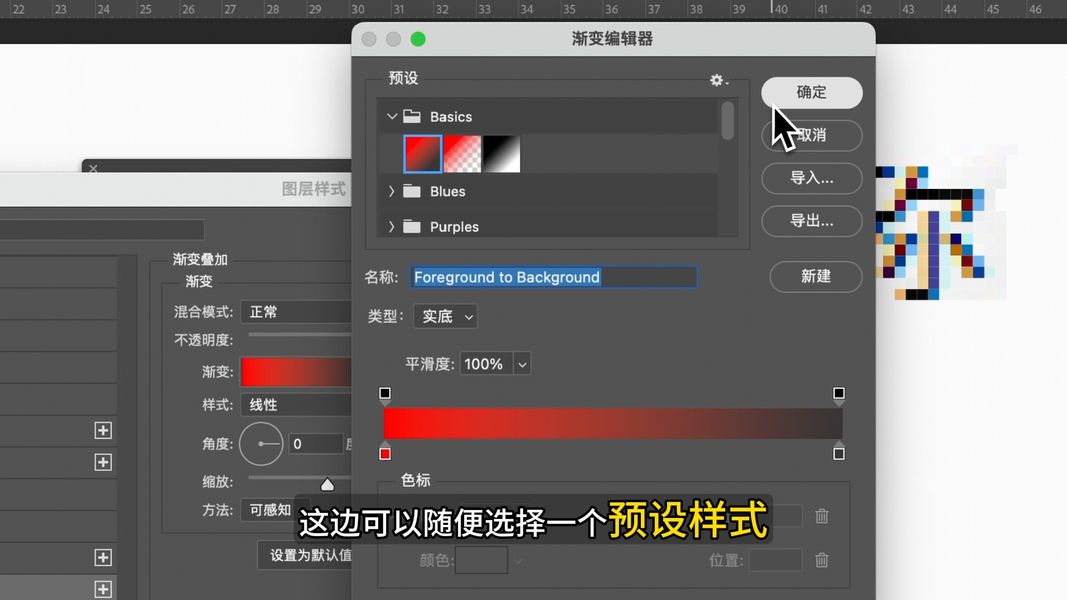The height and width of the screenshot is (600, 1067).
Task: Click the green zoom button of the gradient editor
Action: point(418,39)
